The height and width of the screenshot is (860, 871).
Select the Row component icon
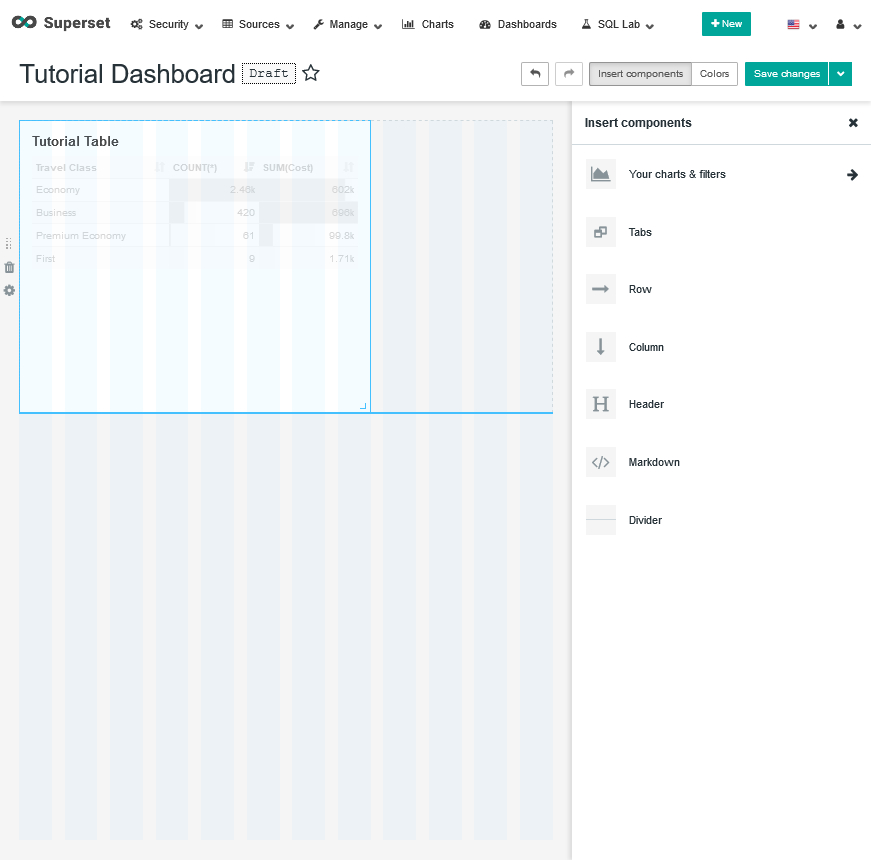(600, 289)
